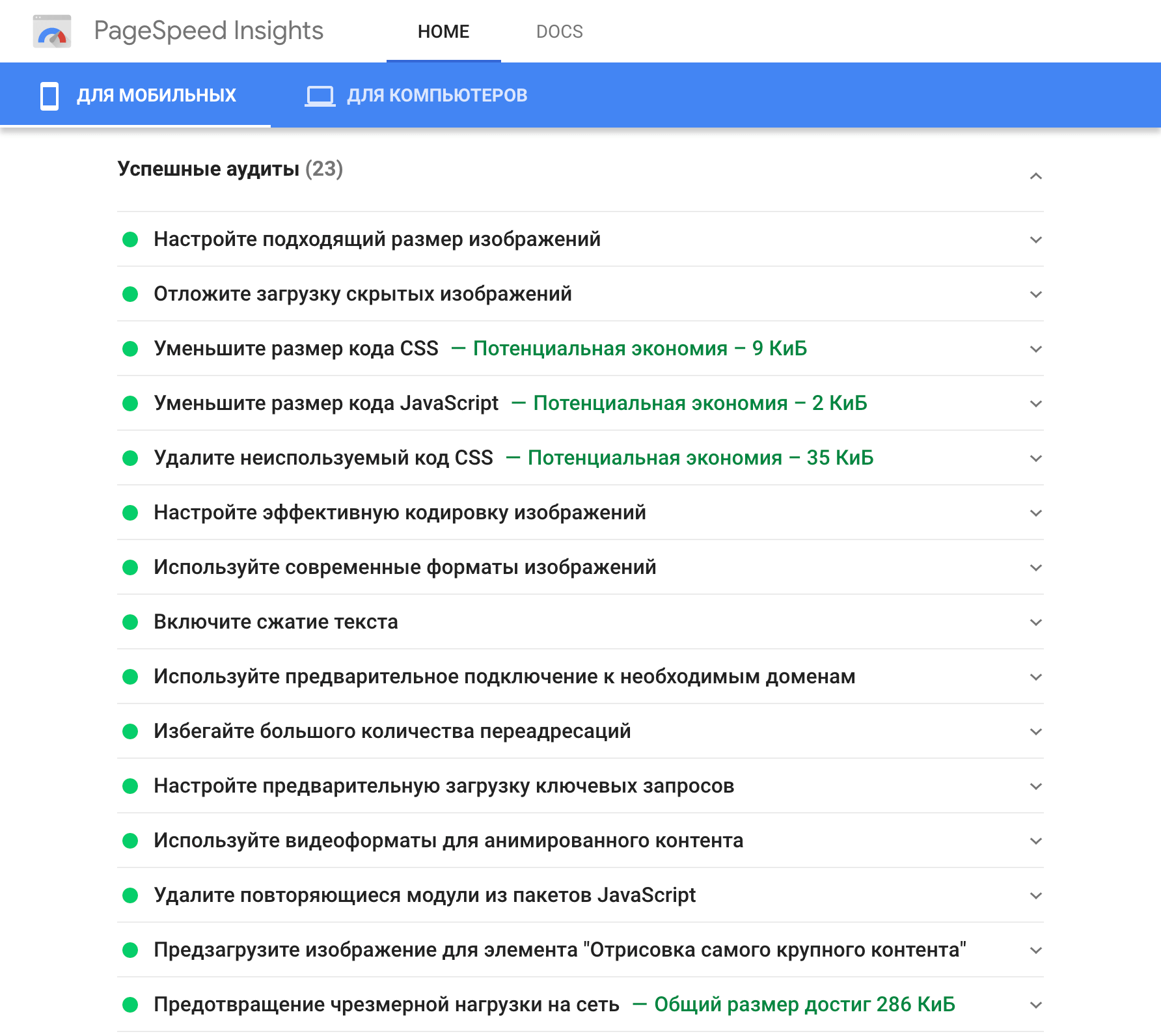Expand chevron for Избегайте большого количества переадресаций
This screenshot has height=1036, width=1161.
tap(1036, 731)
